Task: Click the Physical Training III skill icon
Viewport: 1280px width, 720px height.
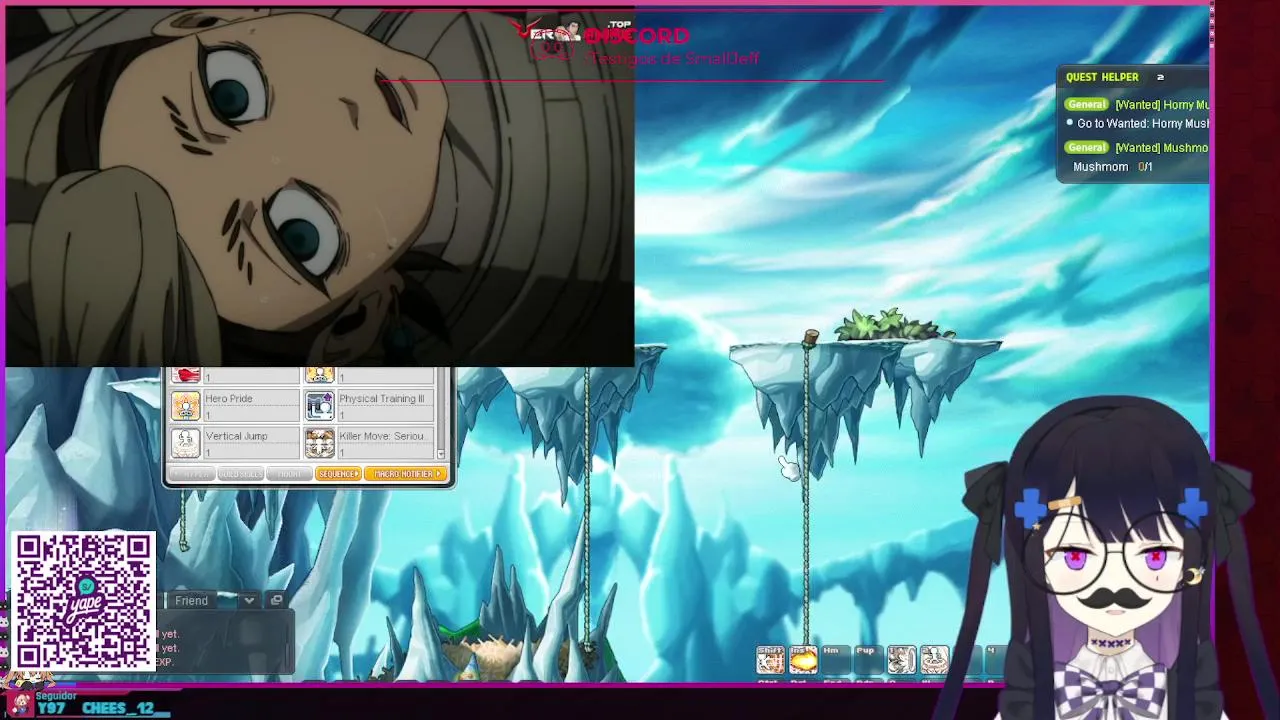Action: (x=319, y=406)
